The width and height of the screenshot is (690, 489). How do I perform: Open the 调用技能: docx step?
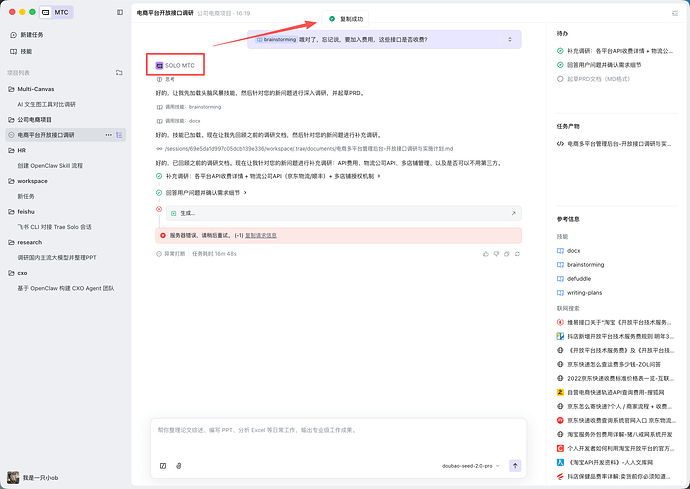(x=179, y=121)
